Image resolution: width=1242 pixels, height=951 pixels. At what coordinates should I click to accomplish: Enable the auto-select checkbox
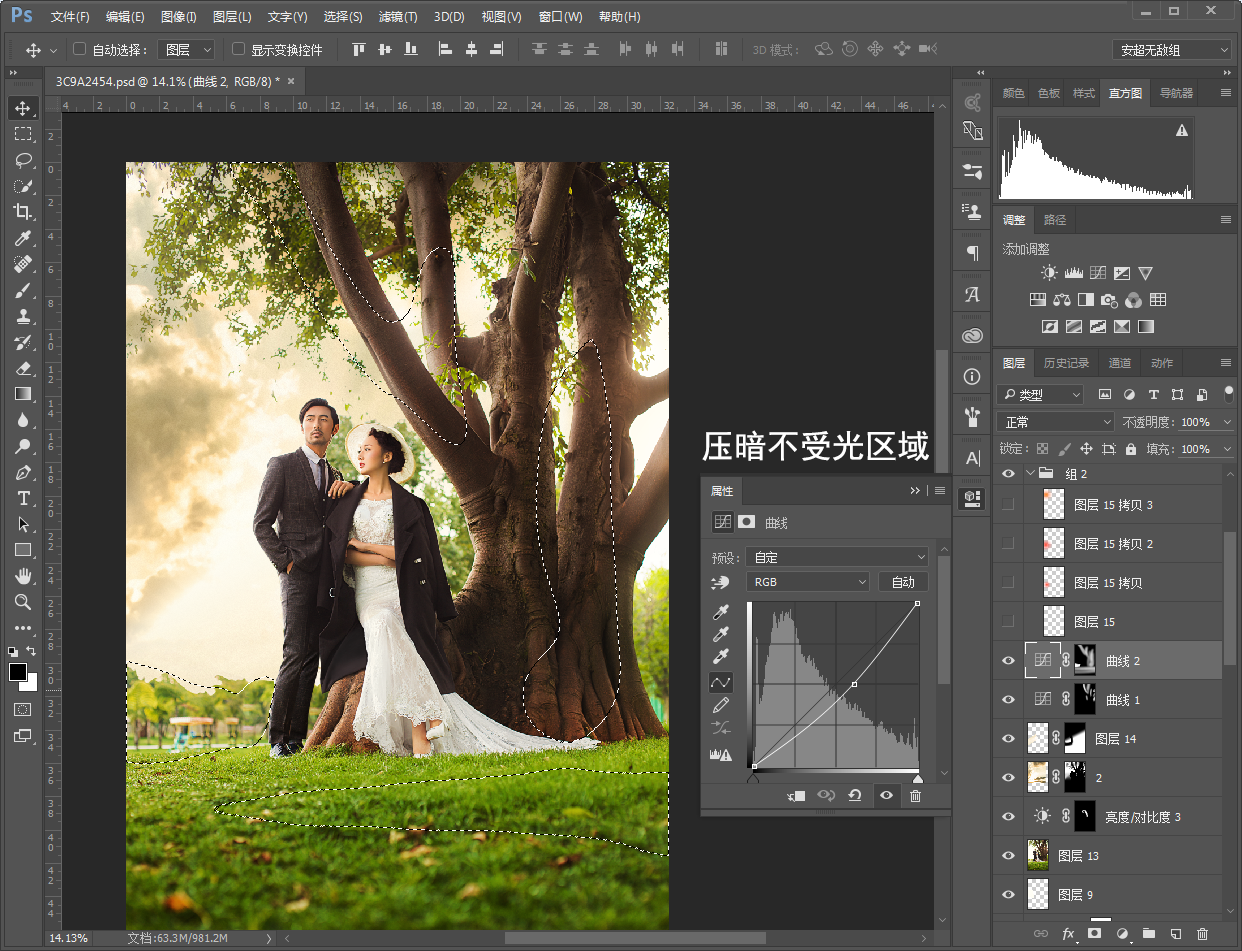[x=80, y=49]
